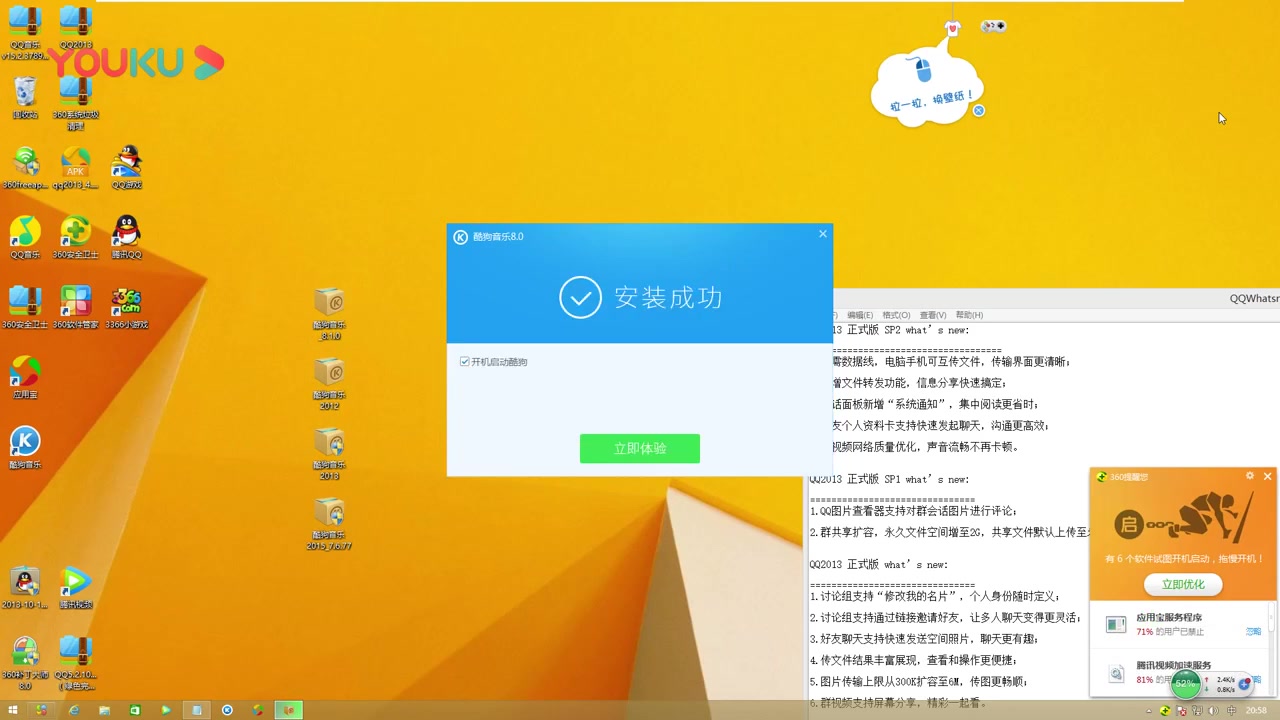The image size is (1280, 720).
Task: Close the 360提醒您 popup
Action: [x=1268, y=476]
